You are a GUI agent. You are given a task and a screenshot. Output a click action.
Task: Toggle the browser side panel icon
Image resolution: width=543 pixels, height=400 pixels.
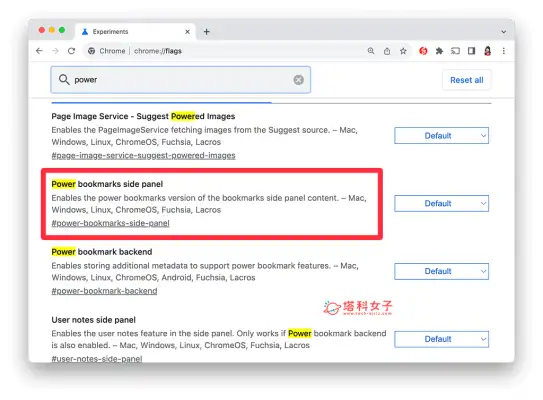[471, 51]
